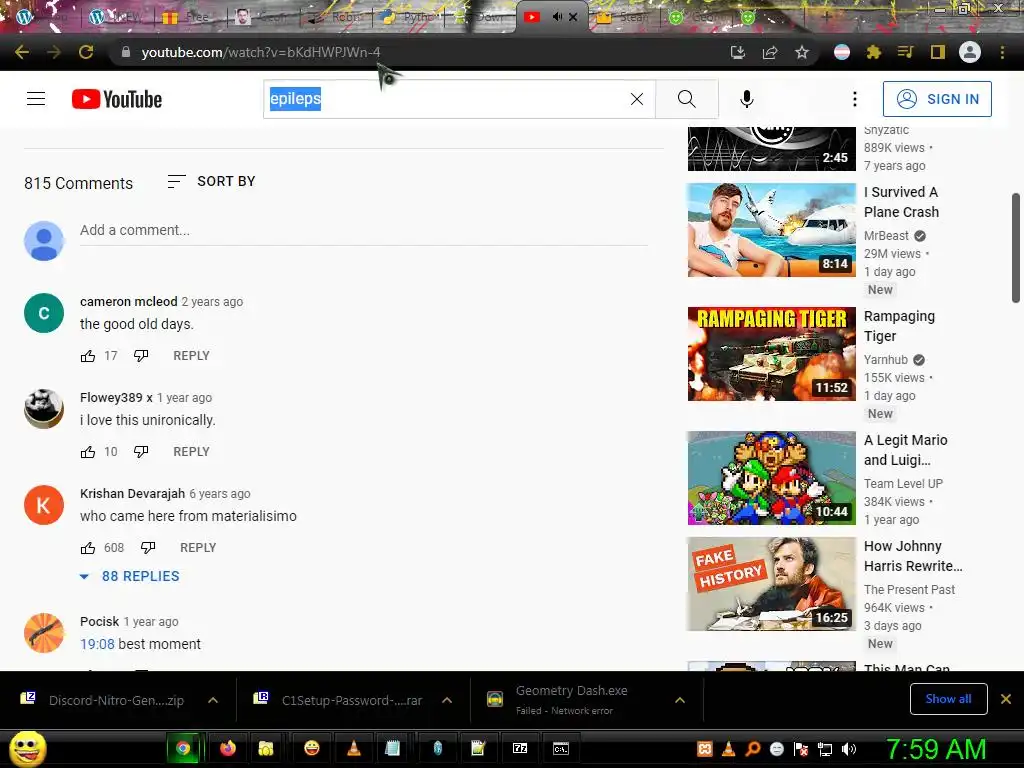1024x768 pixels.
Task: Mute the tab using the speaker icon
Action: [x=557, y=16]
